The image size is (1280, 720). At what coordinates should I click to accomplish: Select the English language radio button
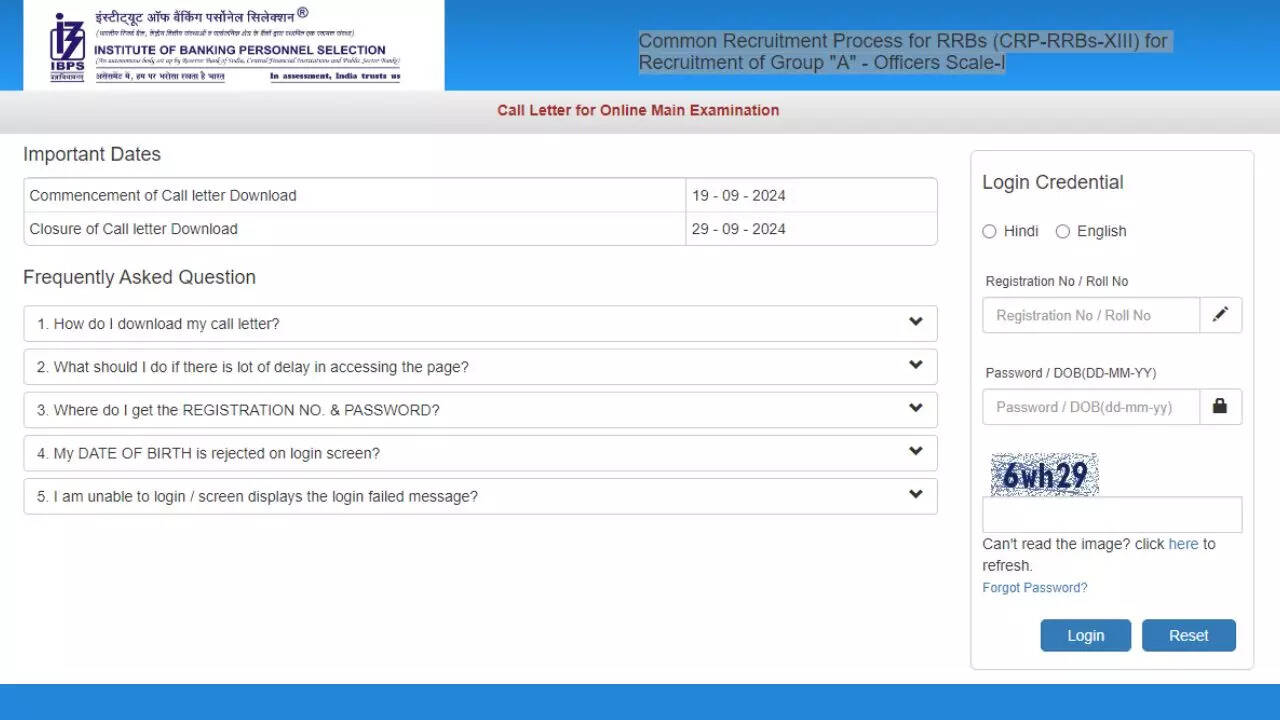click(x=1062, y=231)
